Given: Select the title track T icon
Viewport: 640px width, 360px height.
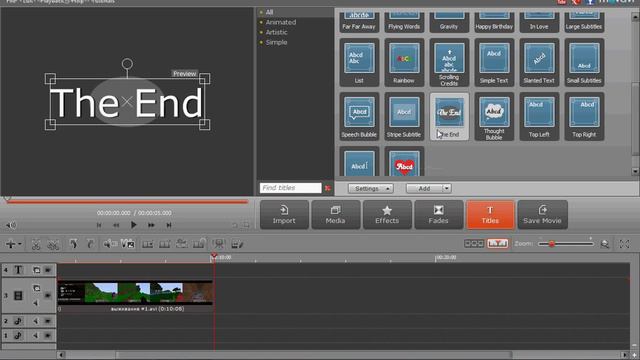Looking at the screenshot, I should click(18, 270).
